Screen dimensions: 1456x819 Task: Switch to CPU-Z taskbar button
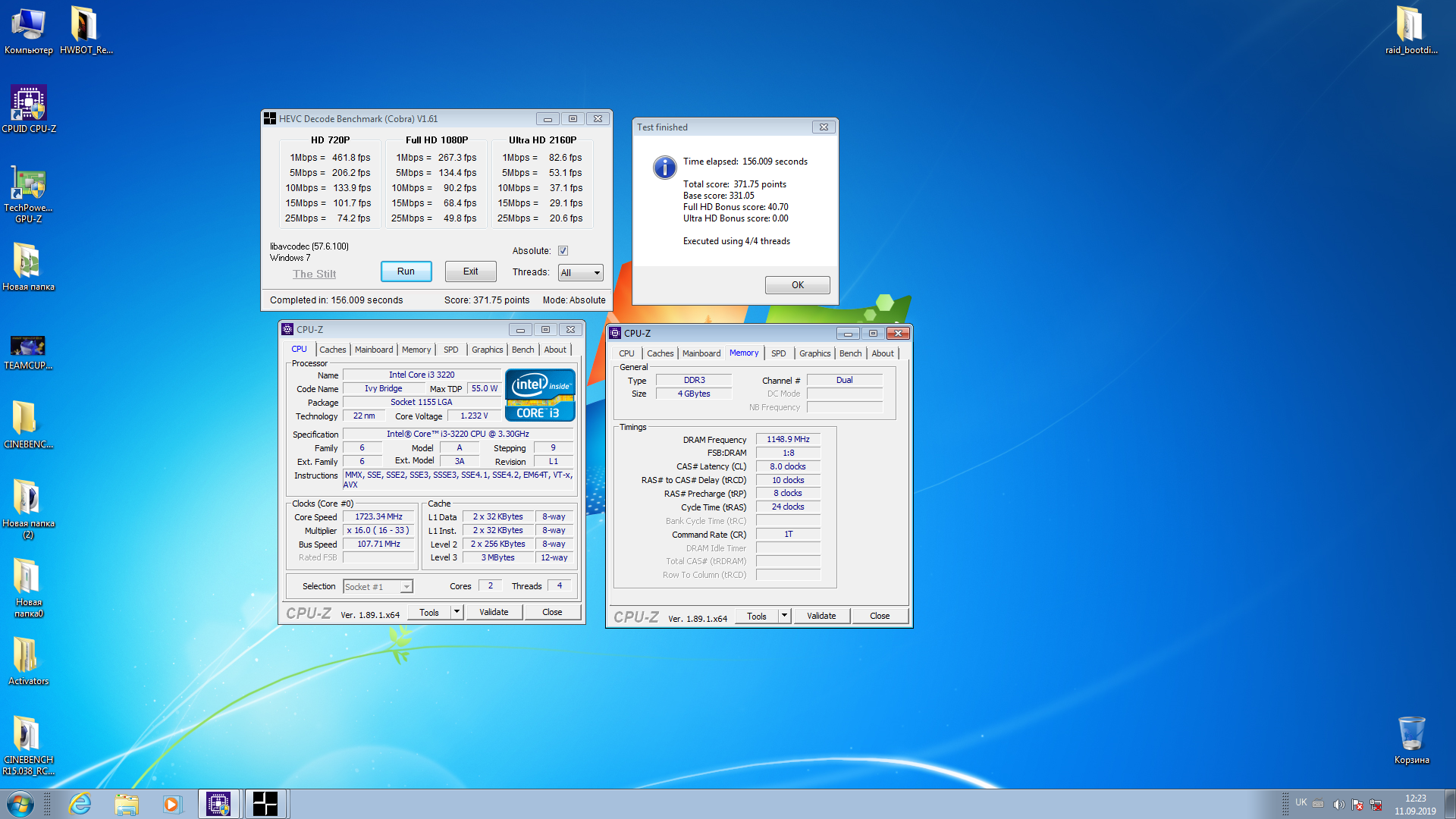218,804
